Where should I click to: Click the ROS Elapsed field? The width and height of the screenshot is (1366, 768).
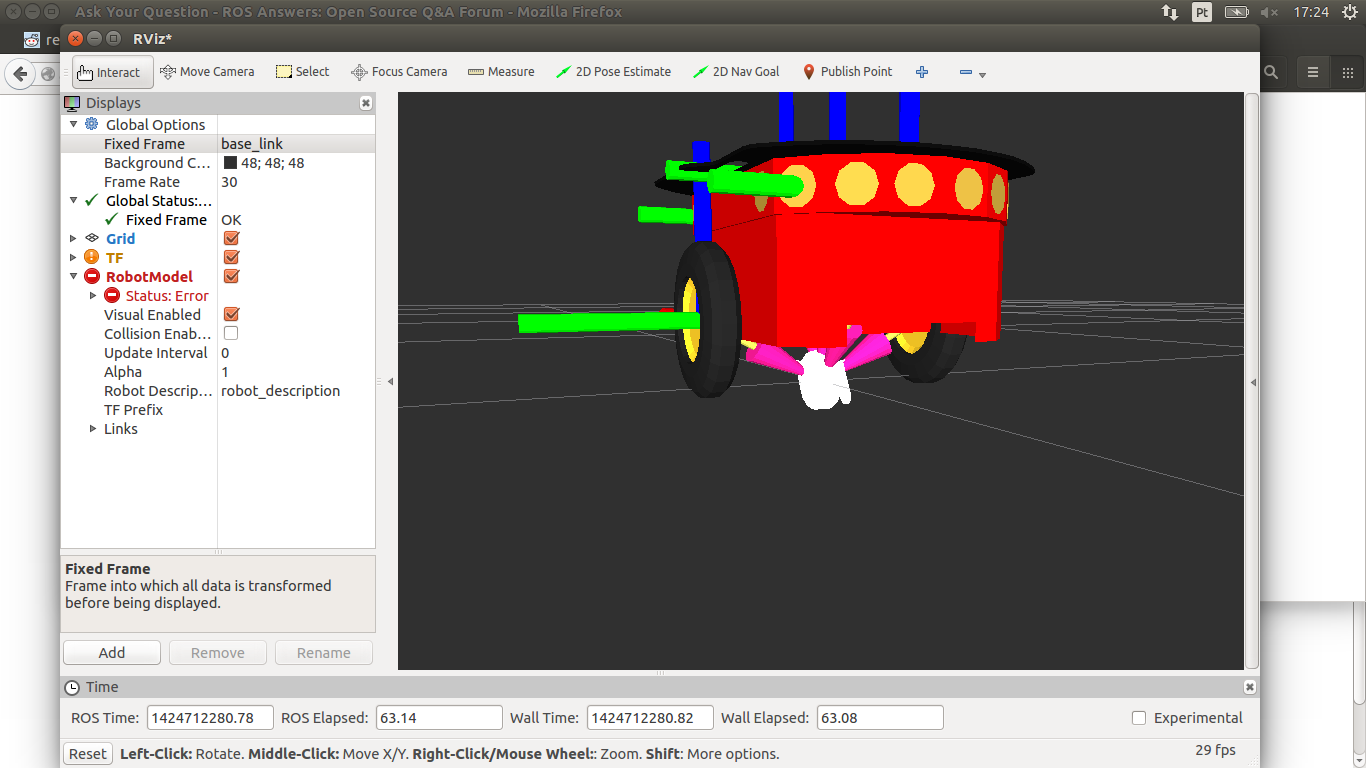(439, 718)
